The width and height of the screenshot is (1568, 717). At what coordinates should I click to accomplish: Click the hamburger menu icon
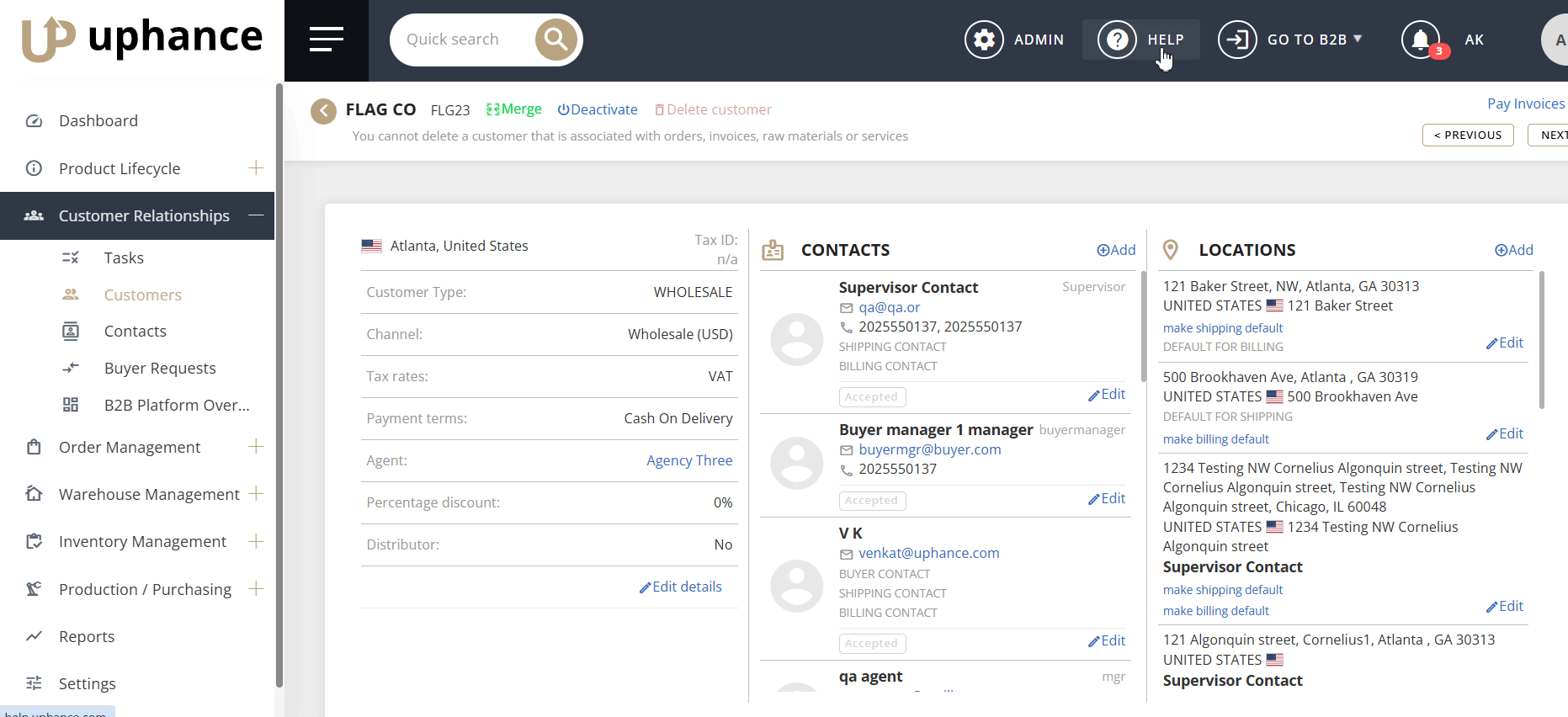[326, 40]
